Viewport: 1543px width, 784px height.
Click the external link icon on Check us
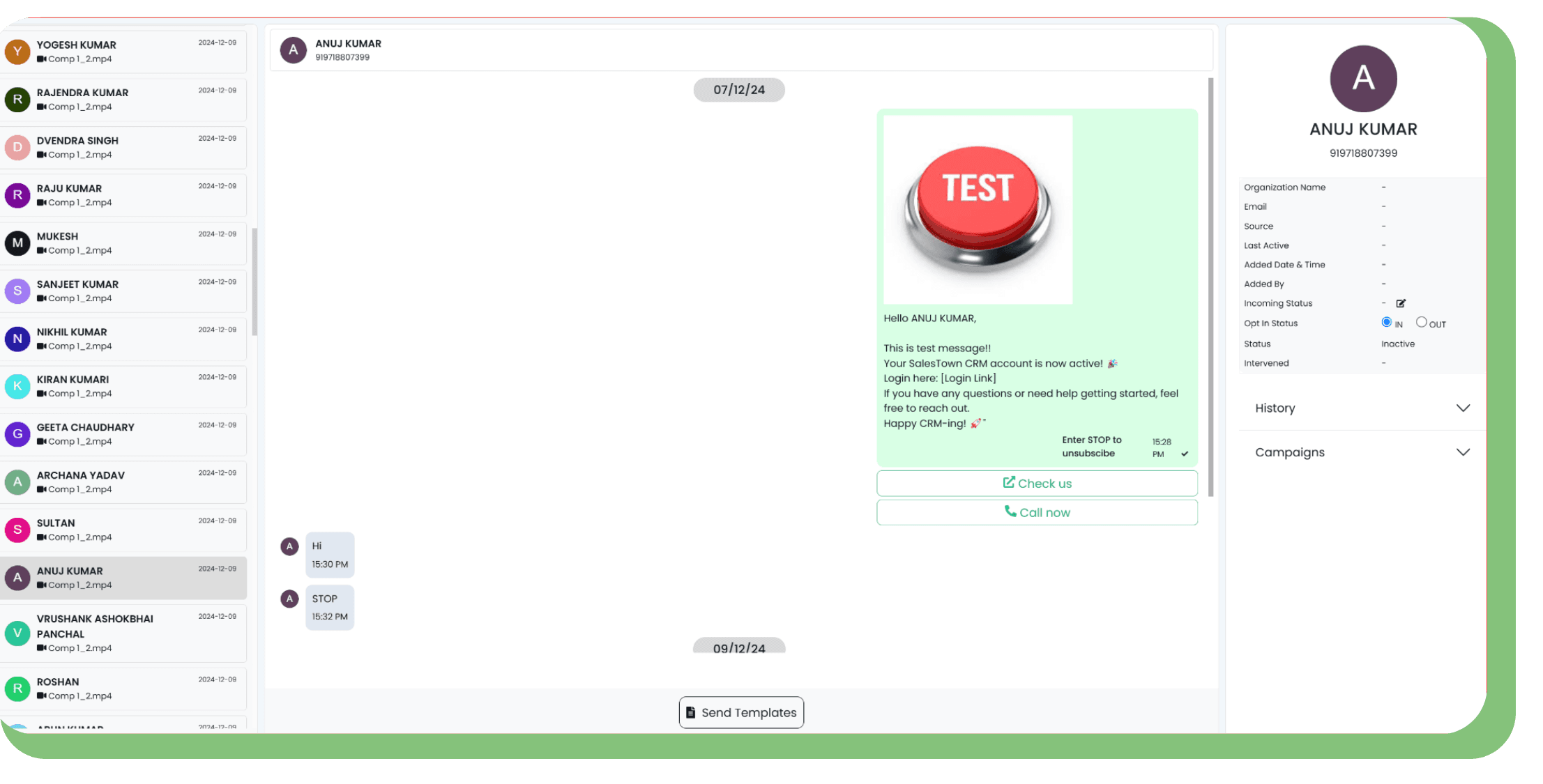(x=1008, y=482)
